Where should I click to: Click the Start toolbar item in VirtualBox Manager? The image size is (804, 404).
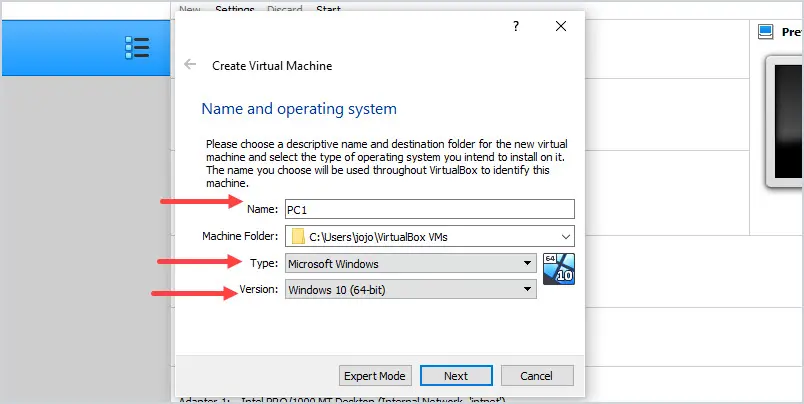pyautogui.click(x=328, y=9)
